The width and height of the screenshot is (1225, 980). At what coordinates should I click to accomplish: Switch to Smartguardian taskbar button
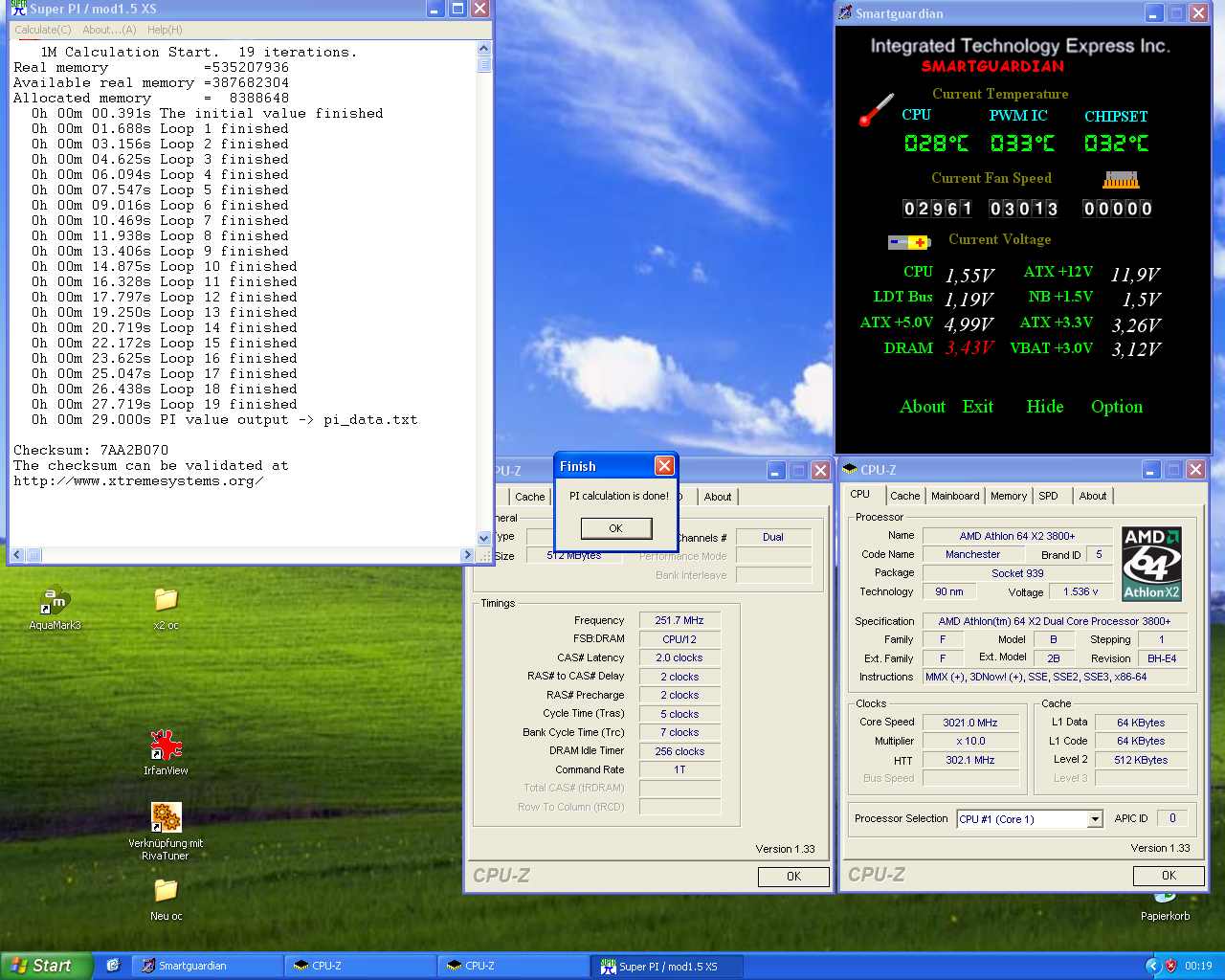click(x=207, y=966)
